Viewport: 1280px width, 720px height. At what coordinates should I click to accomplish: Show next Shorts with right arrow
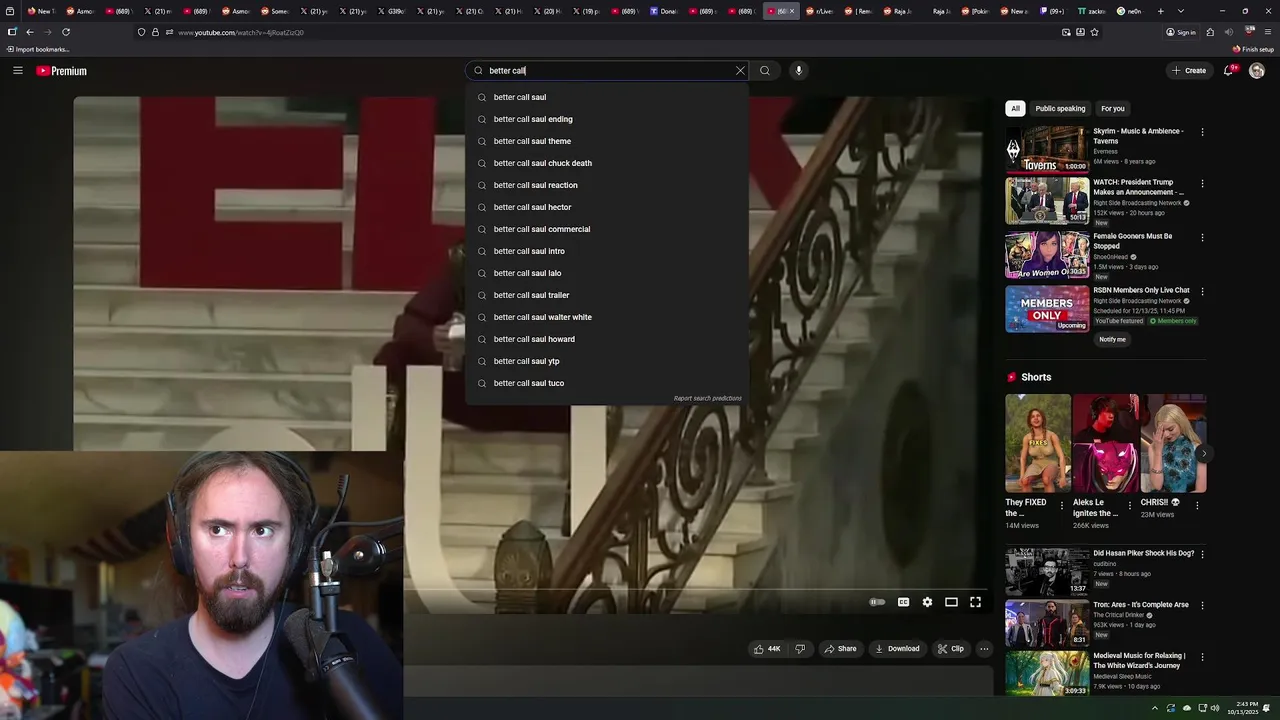(x=1203, y=453)
